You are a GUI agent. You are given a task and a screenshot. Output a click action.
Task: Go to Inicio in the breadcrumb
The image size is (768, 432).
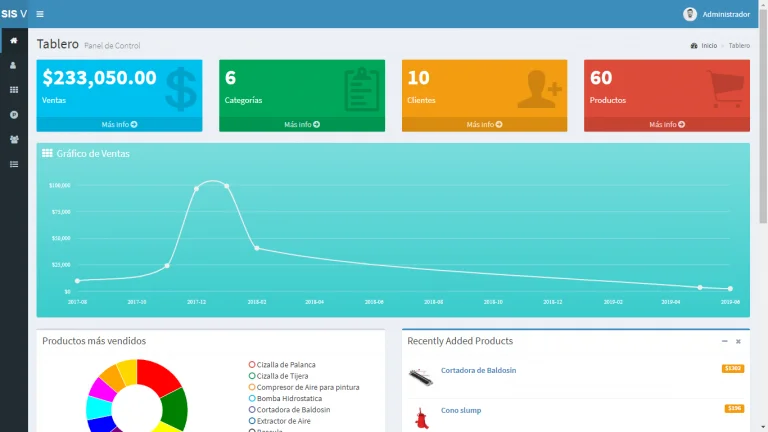(708, 46)
